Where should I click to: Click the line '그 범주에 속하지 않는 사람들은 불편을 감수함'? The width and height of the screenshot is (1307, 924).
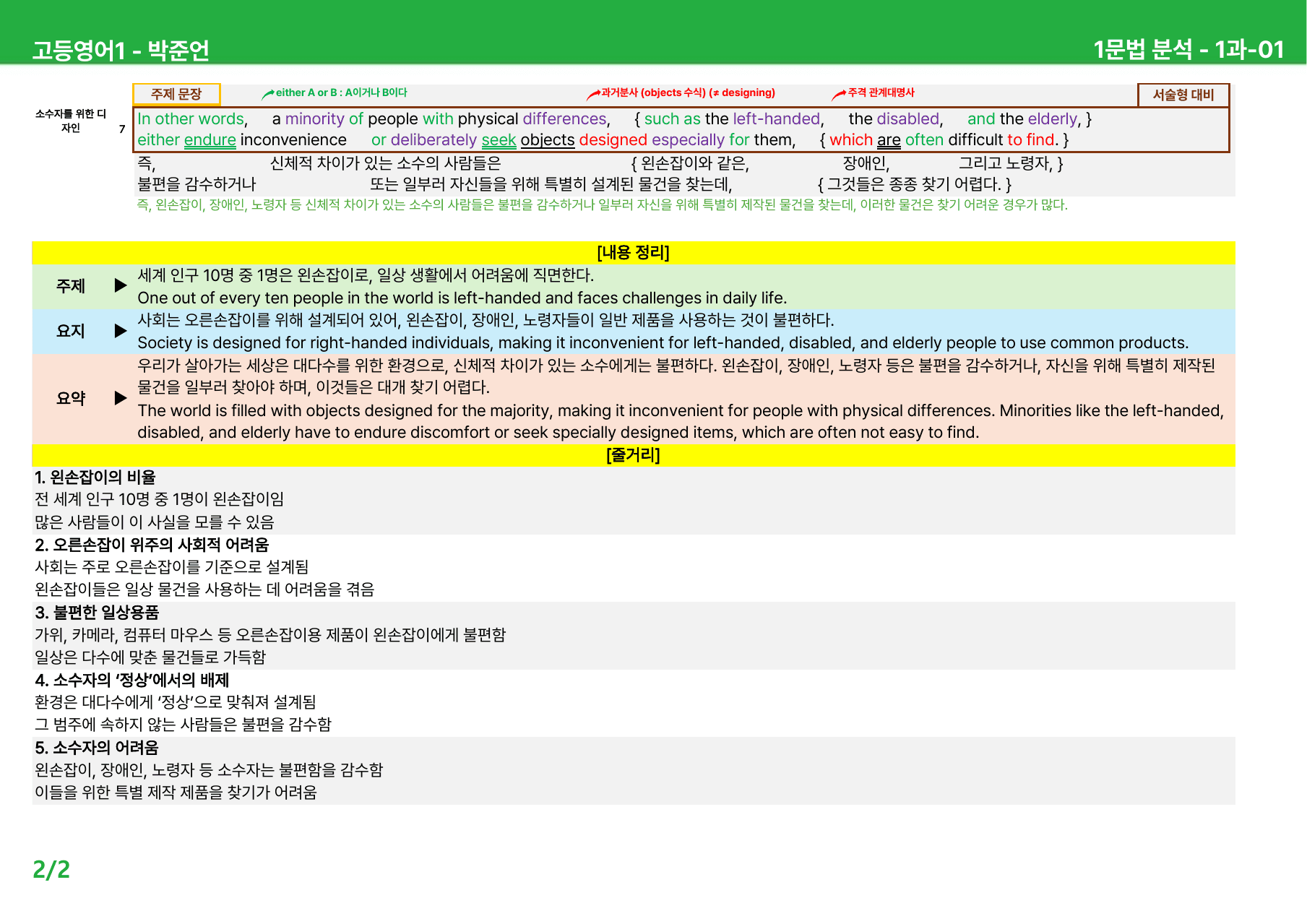tap(183, 725)
